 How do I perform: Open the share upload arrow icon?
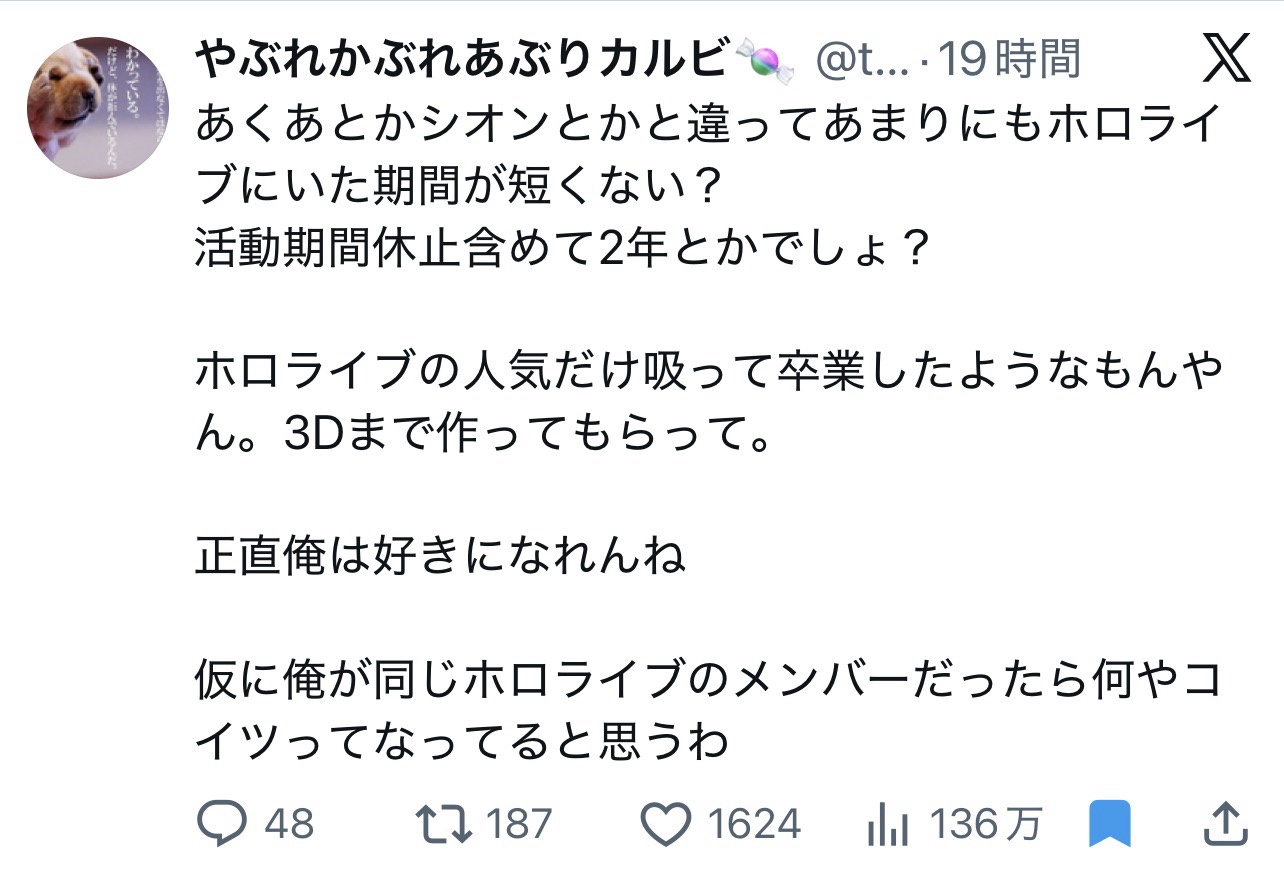coord(1222,824)
